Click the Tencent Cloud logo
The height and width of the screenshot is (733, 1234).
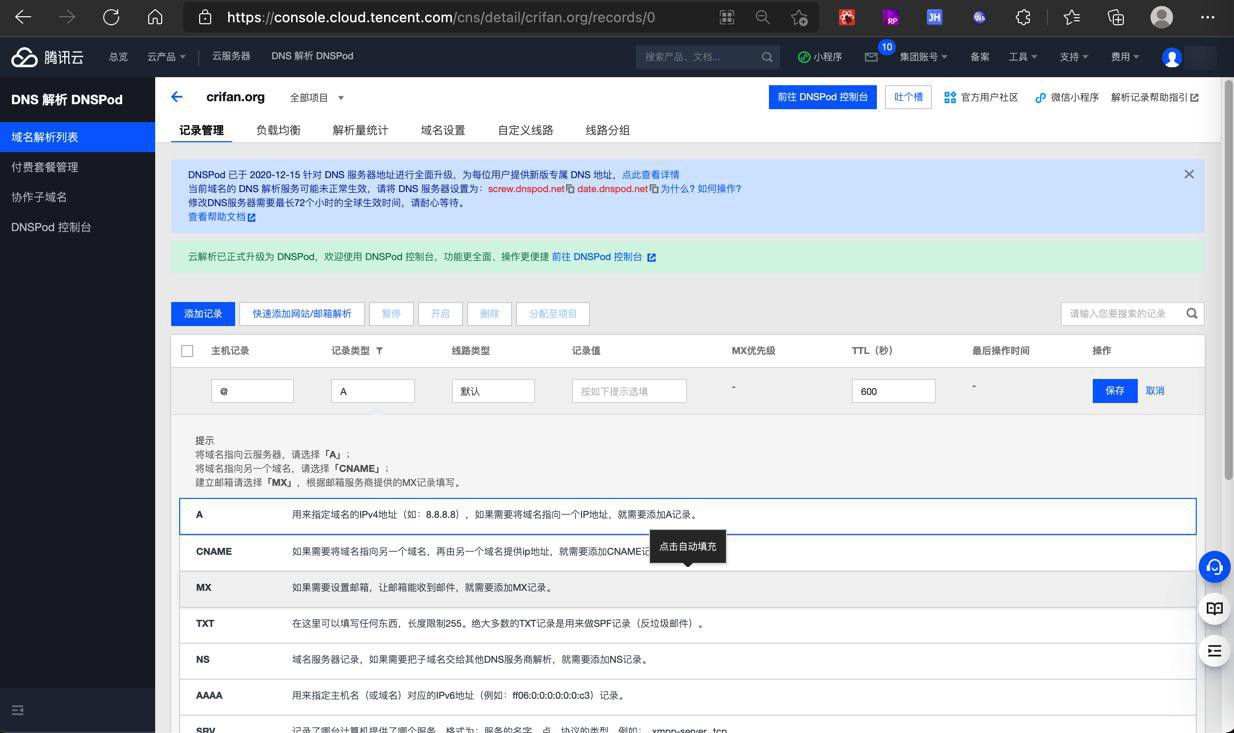[47, 57]
